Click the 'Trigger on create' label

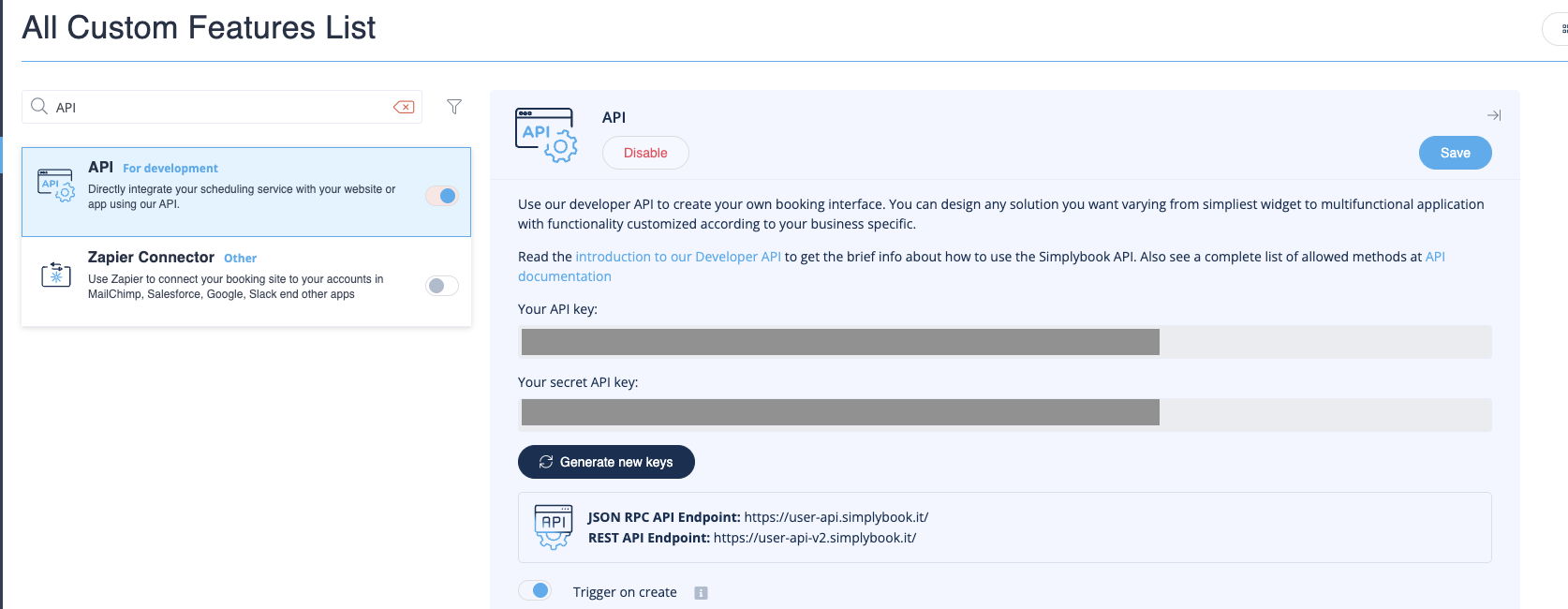tap(625, 592)
